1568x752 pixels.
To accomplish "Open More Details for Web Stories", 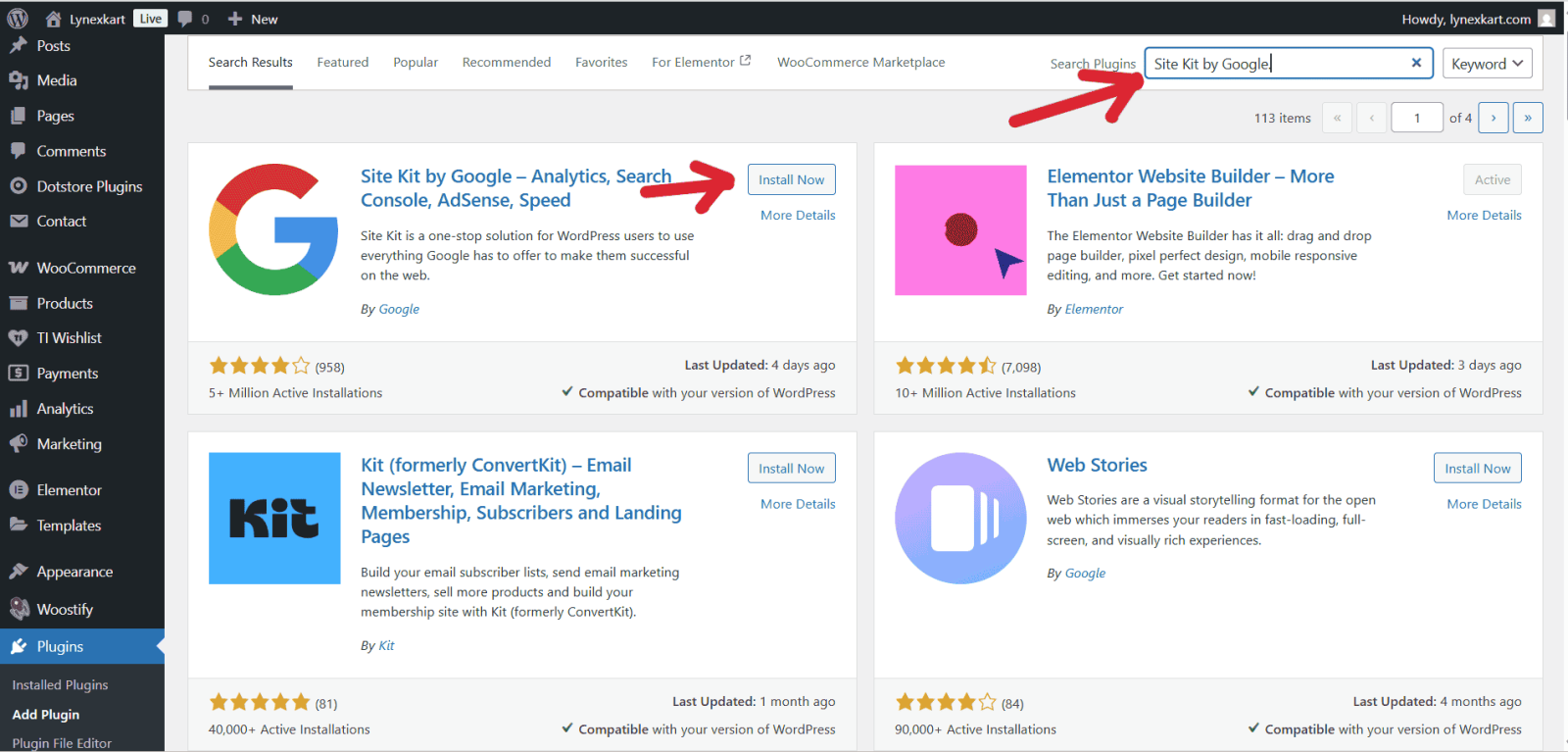I will [1484, 504].
